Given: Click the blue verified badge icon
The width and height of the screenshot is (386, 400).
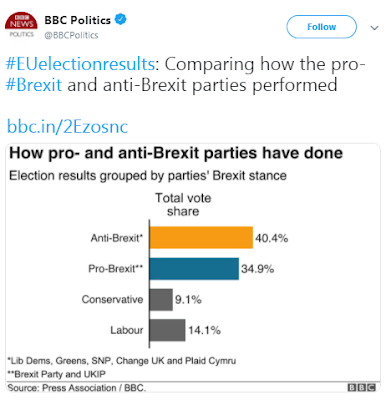Looking at the screenshot, I should click(121, 19).
